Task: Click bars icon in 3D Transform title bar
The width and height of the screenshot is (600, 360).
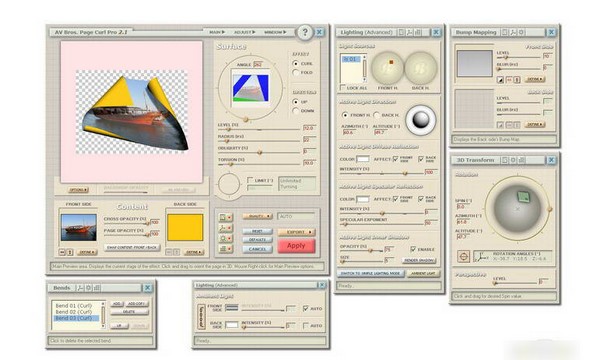Action: pos(521,160)
